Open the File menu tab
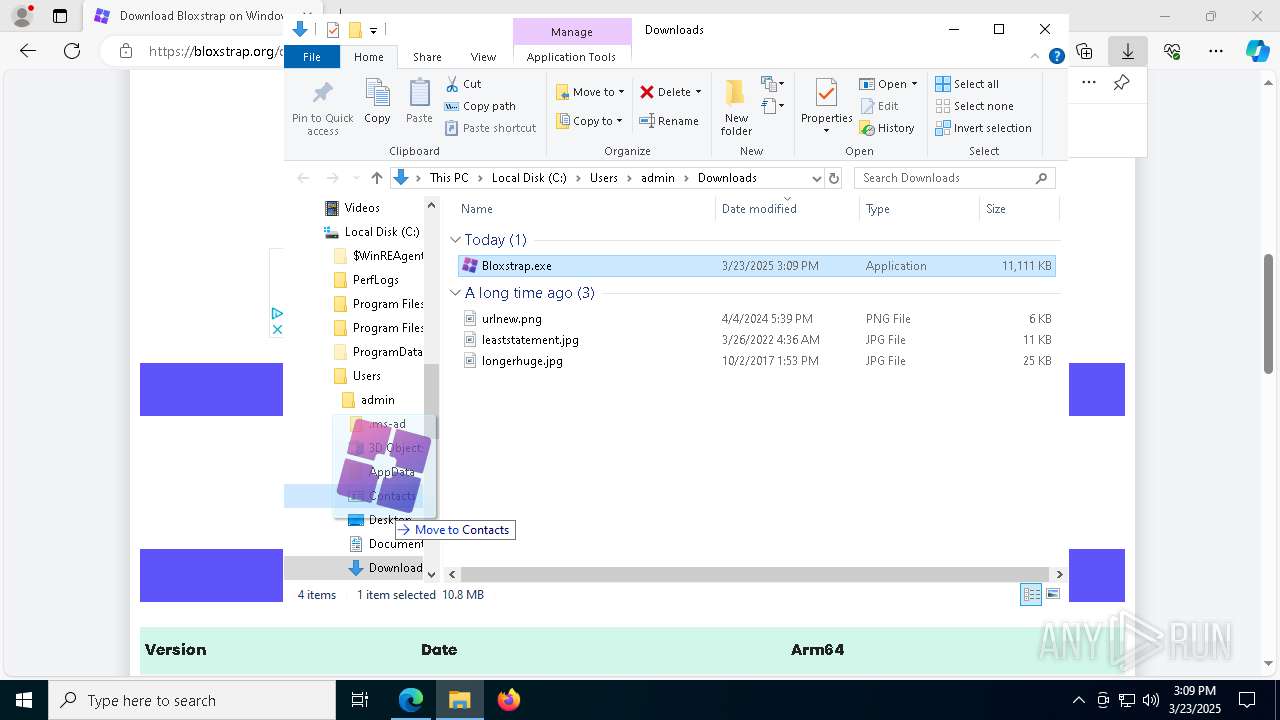Viewport: 1280px width, 720px height. coord(312,57)
